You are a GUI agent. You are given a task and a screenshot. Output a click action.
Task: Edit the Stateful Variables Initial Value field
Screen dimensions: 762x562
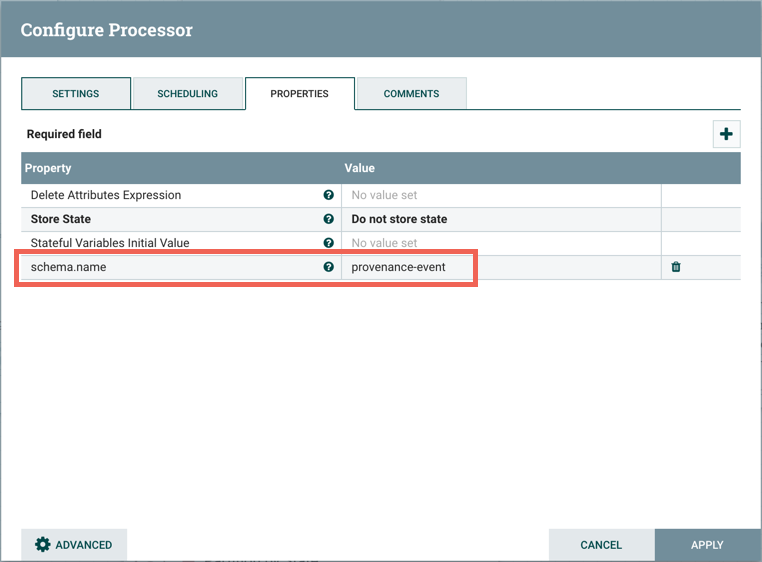(500, 243)
